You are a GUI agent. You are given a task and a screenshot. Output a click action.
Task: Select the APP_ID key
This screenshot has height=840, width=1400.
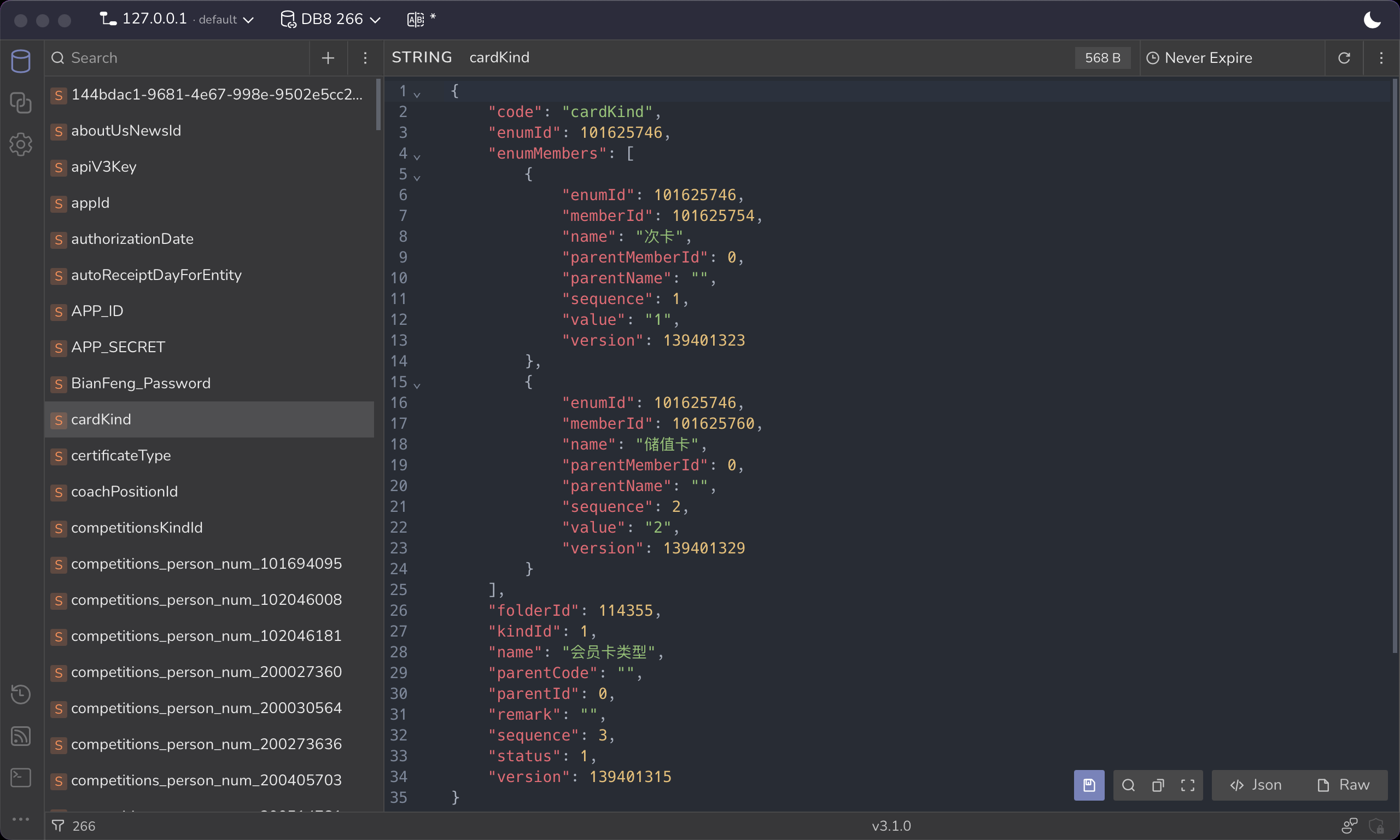(209, 311)
